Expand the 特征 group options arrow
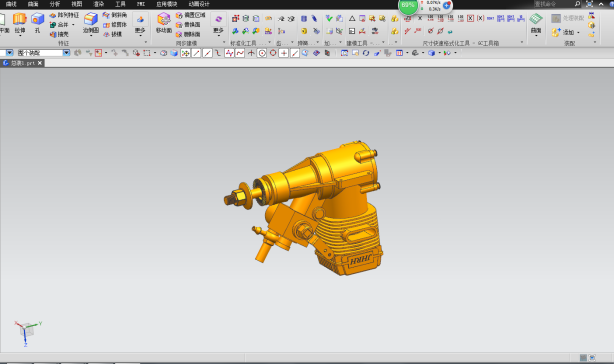Screen dimensions: 614x364 pos(146,42)
